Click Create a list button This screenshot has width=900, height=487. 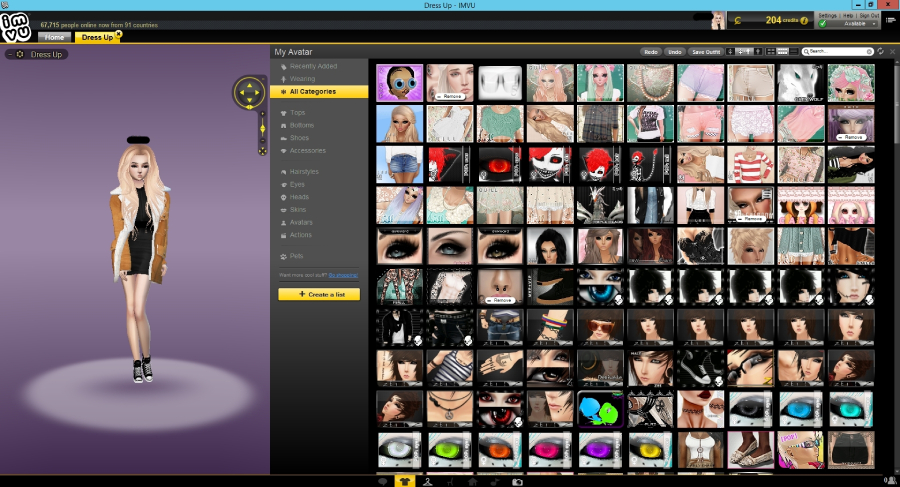coord(319,294)
